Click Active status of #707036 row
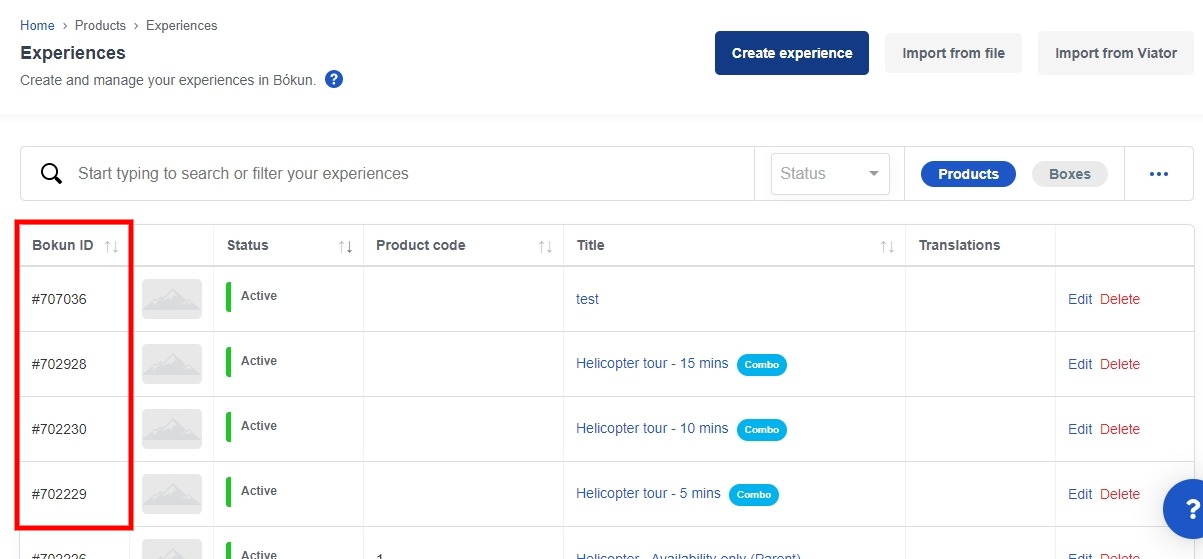The height and width of the screenshot is (559, 1203). point(259,296)
